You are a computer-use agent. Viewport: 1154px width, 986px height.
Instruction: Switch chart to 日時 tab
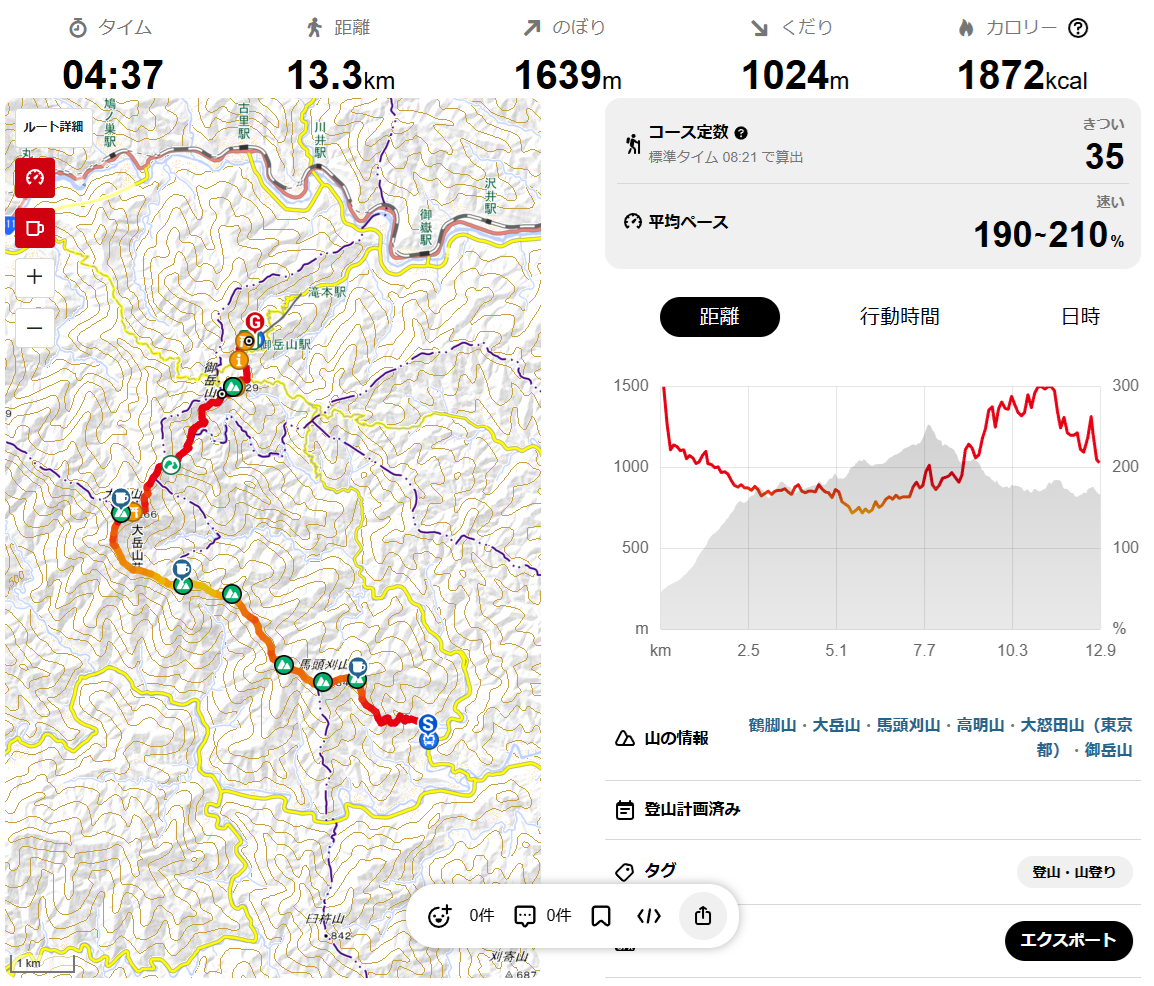pyautogui.click(x=1080, y=317)
